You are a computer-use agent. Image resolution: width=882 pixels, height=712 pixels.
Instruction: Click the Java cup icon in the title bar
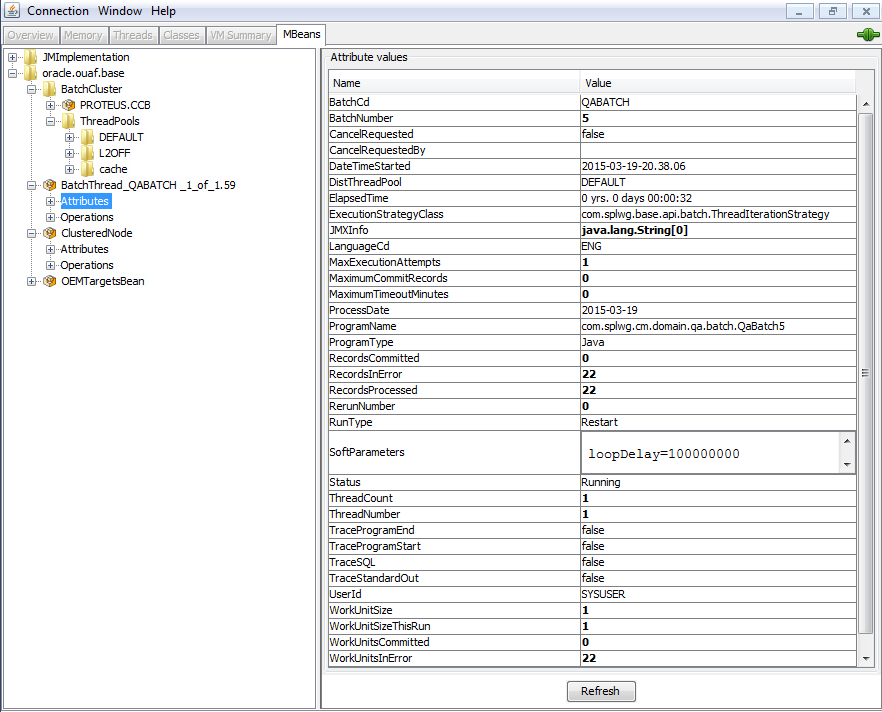pos(11,10)
